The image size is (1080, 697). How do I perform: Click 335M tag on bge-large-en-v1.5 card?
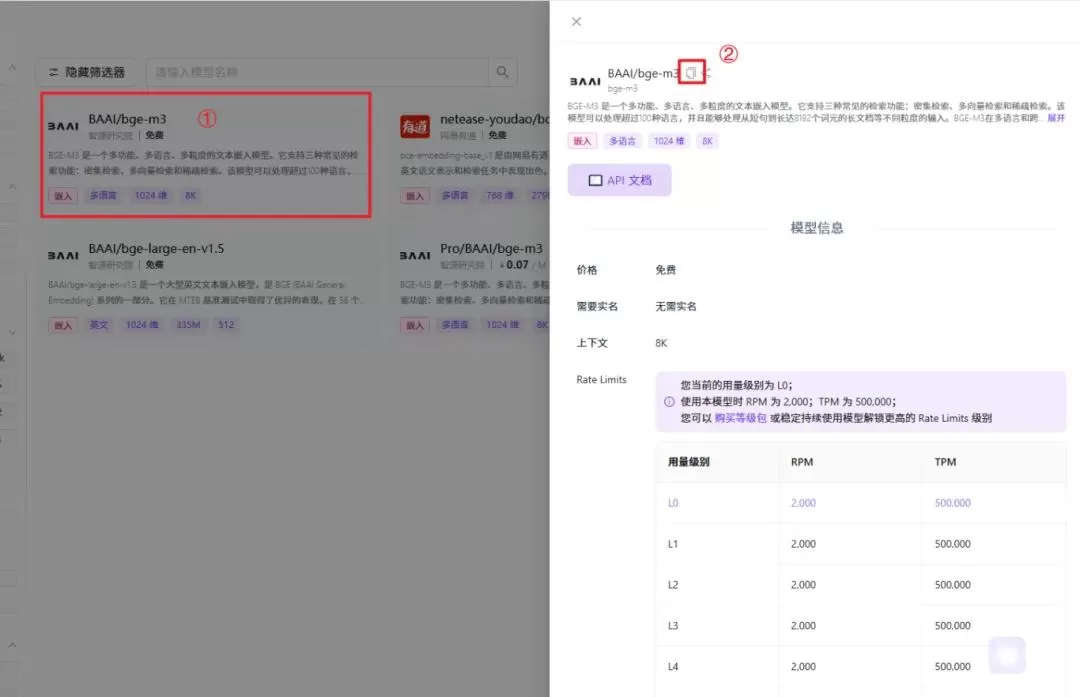coord(188,325)
